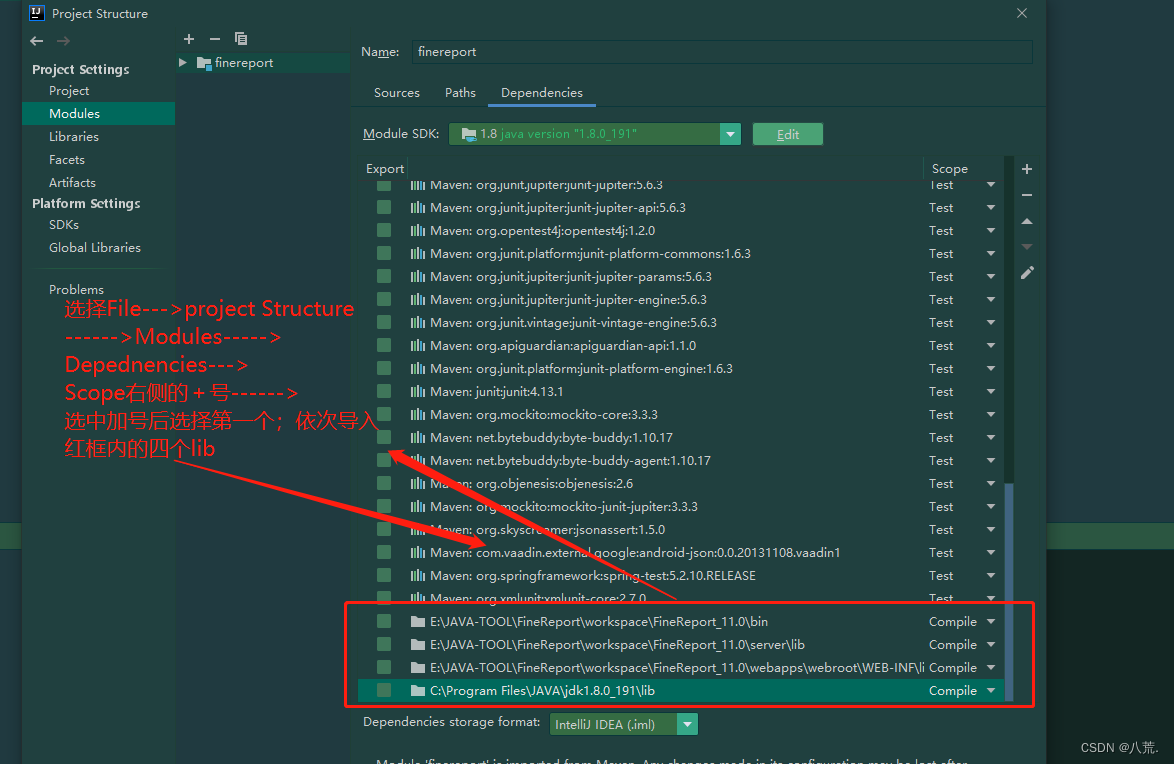1174x764 pixels.
Task: Check Export for jdk1.8.0_191\lib folder
Action: tap(384, 691)
